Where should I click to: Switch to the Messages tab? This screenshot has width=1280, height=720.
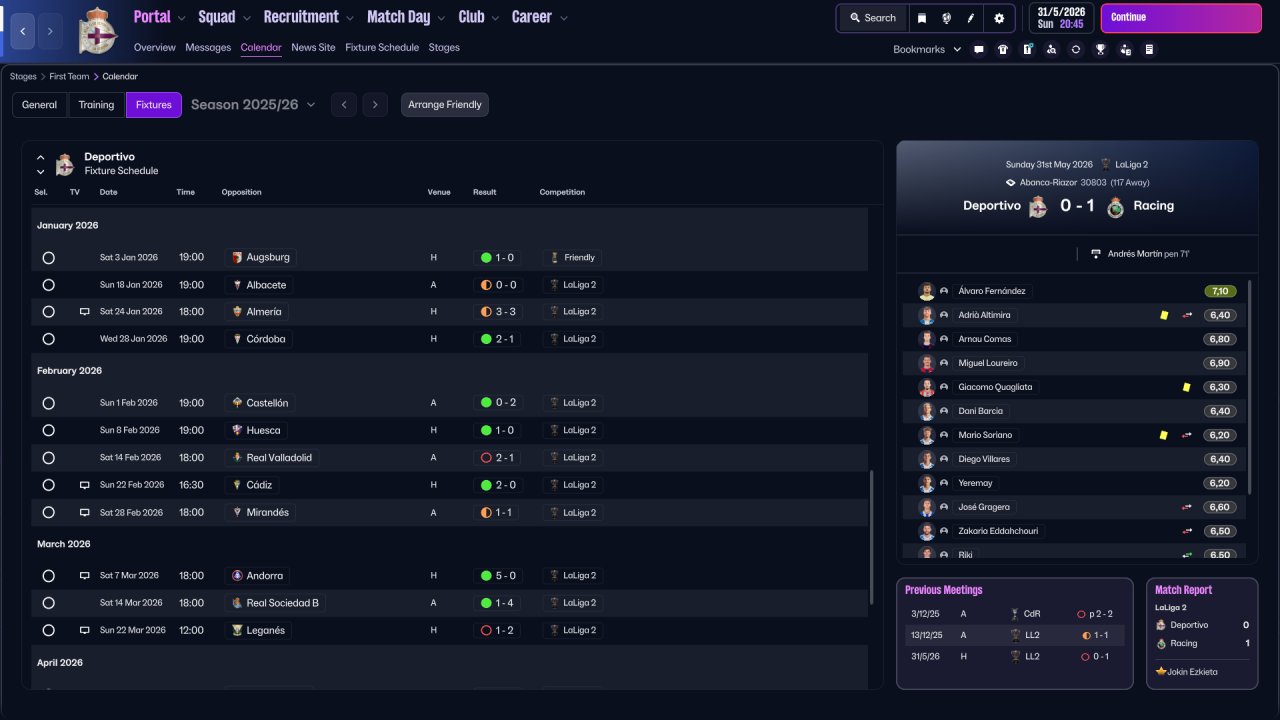pos(208,47)
